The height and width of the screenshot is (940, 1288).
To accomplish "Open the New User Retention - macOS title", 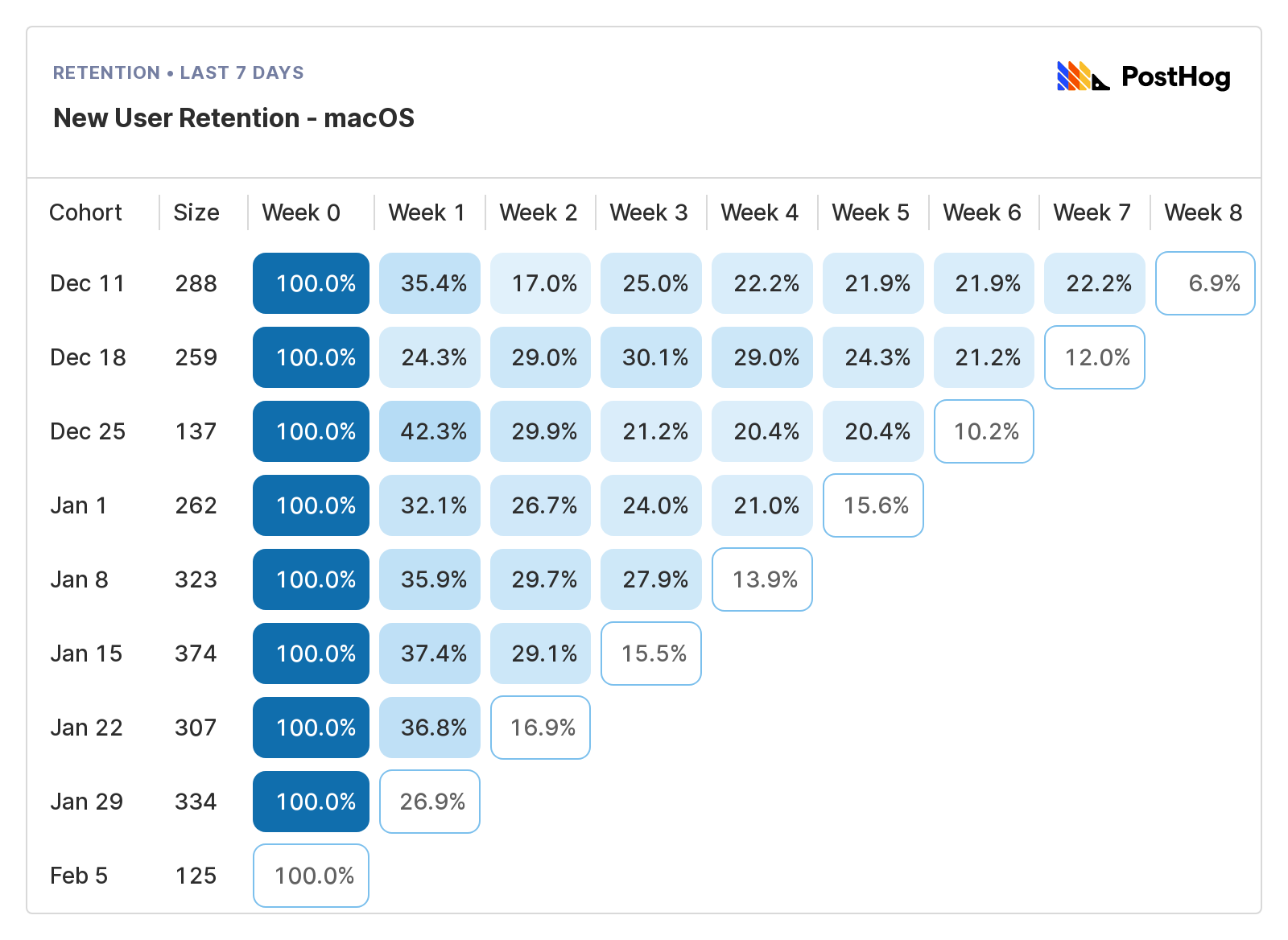I will pyautogui.click(x=233, y=118).
